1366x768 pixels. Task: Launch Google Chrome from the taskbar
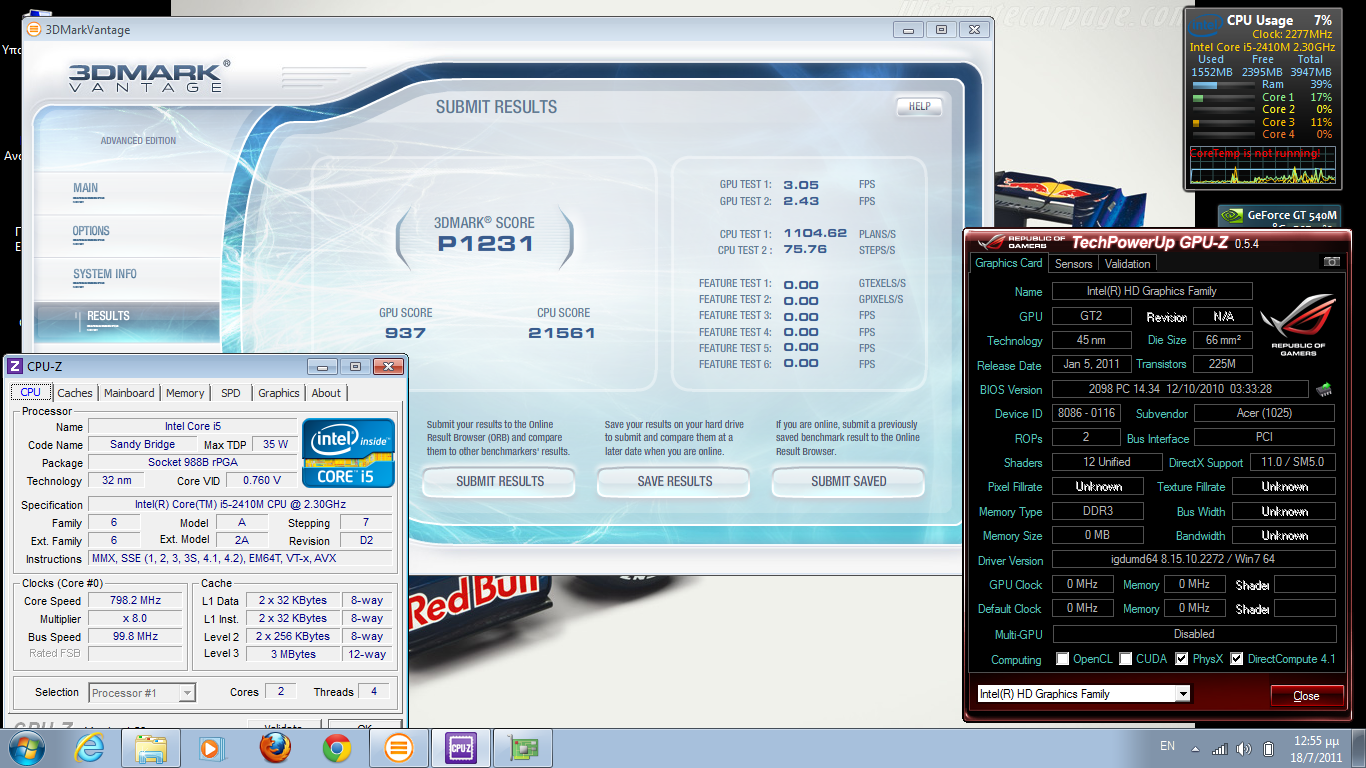[337, 748]
